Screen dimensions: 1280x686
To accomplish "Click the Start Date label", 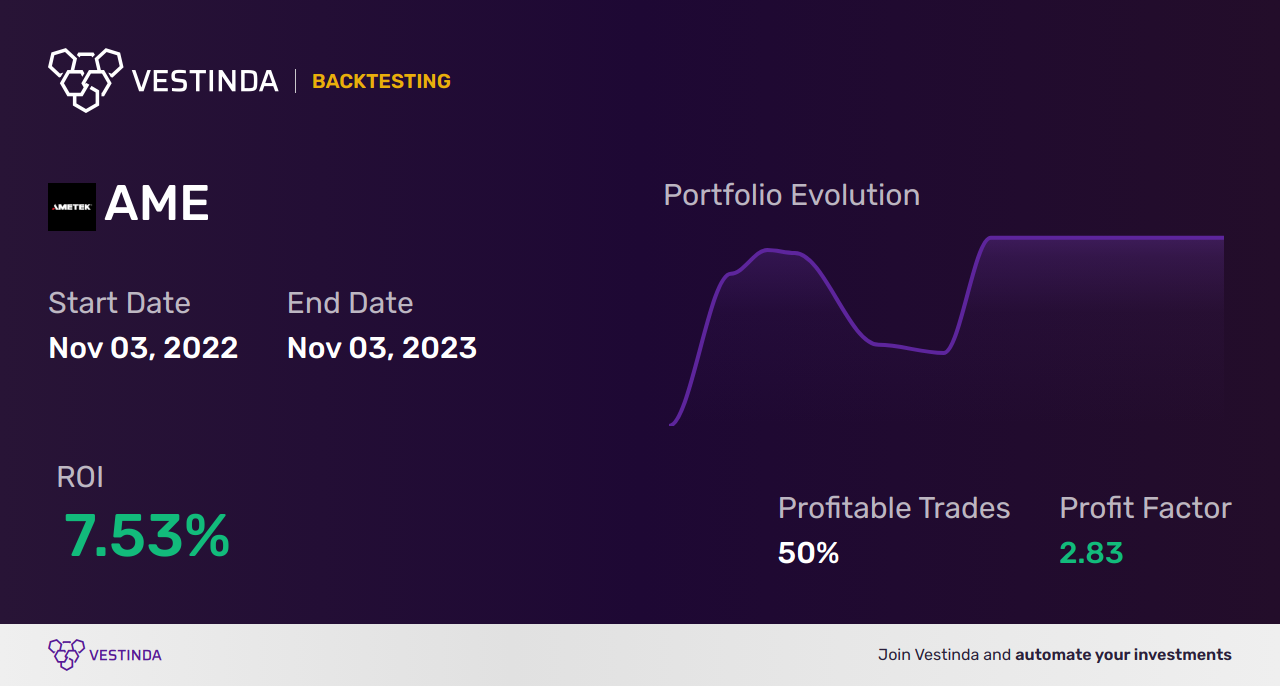I will click(x=119, y=303).
